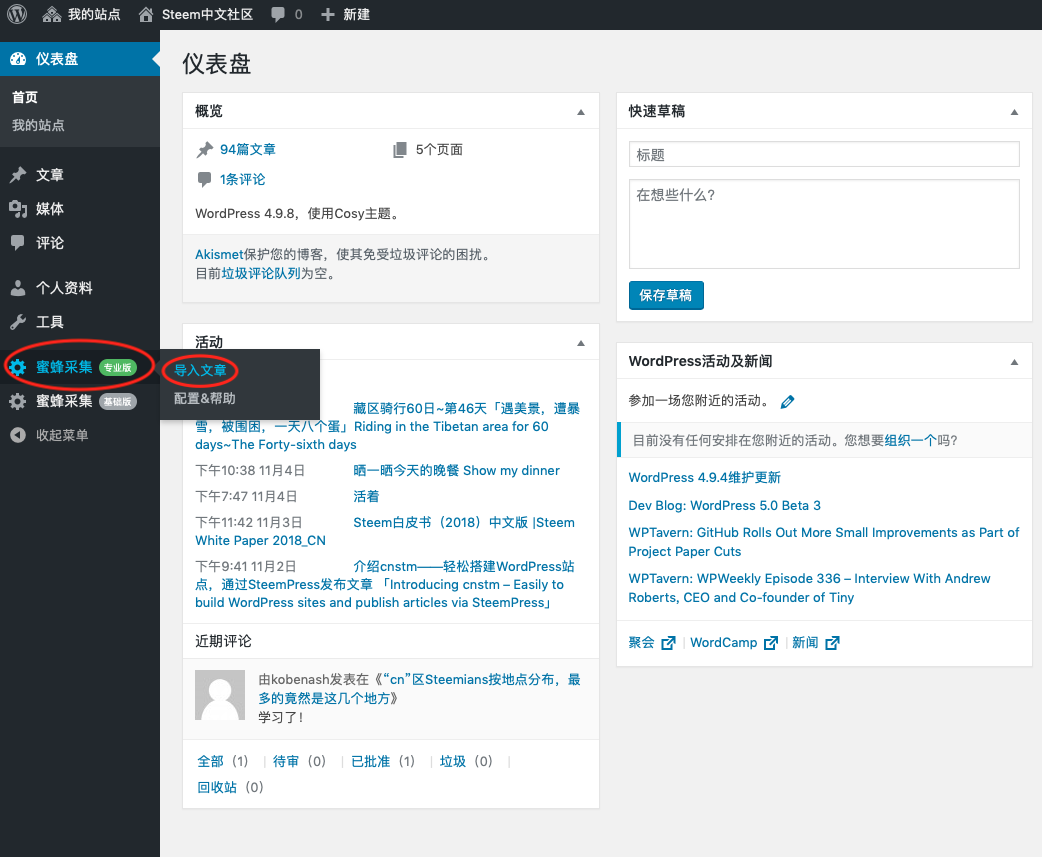Collapse the 概览 panel

[x=581, y=112]
